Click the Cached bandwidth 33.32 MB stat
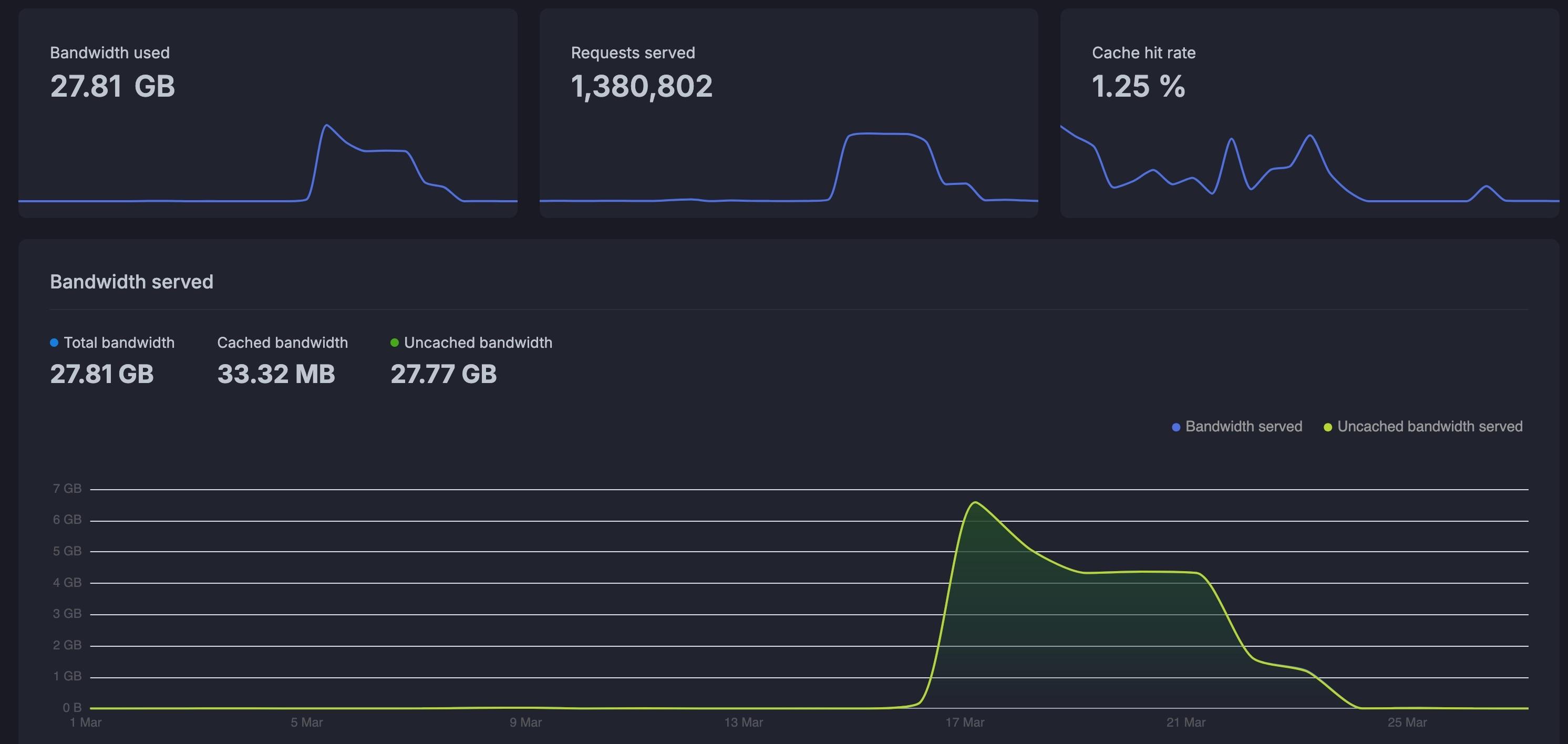The image size is (1568, 744). click(276, 374)
